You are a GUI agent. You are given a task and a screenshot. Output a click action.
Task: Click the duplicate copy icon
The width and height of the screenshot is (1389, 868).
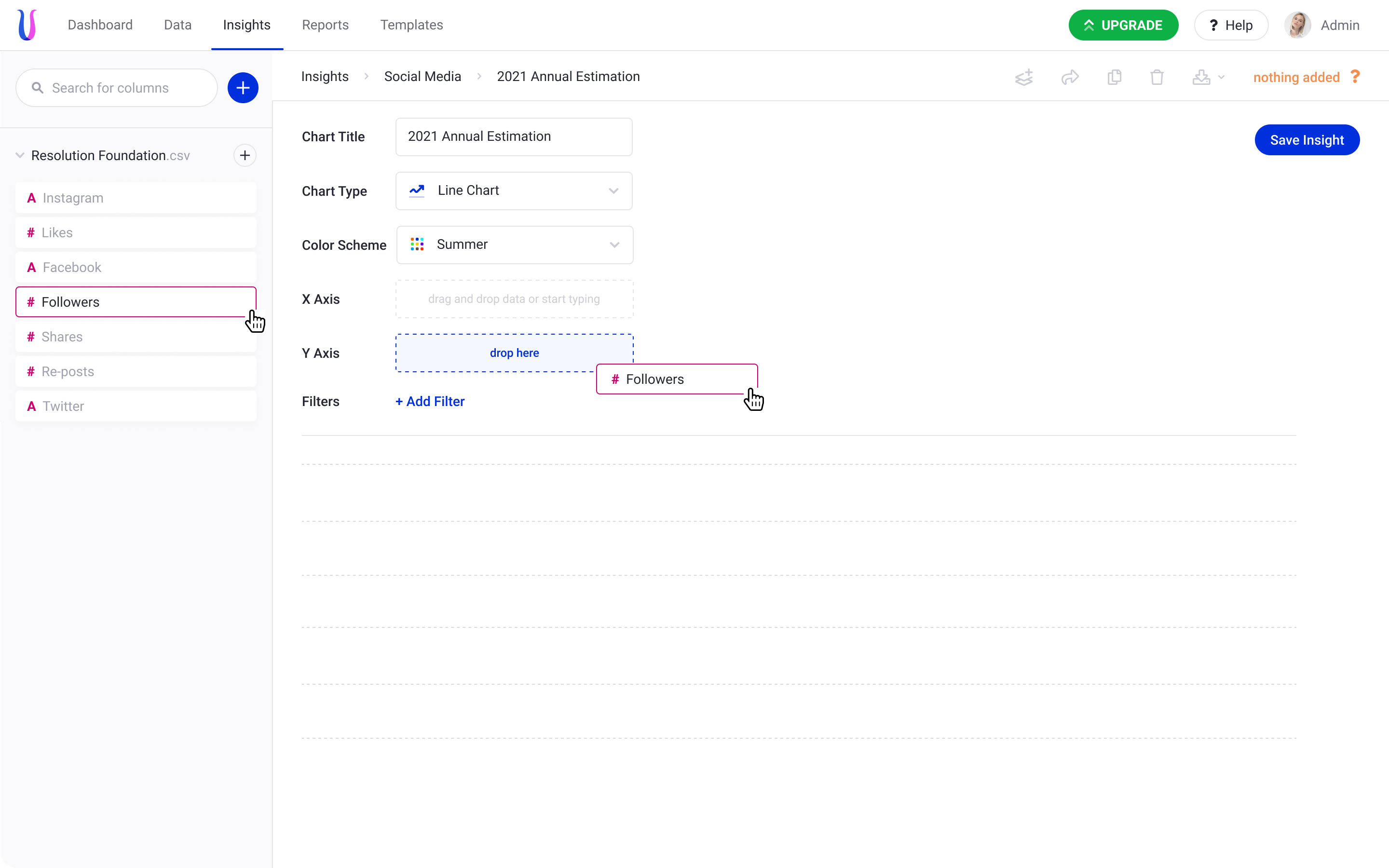[x=1114, y=78]
